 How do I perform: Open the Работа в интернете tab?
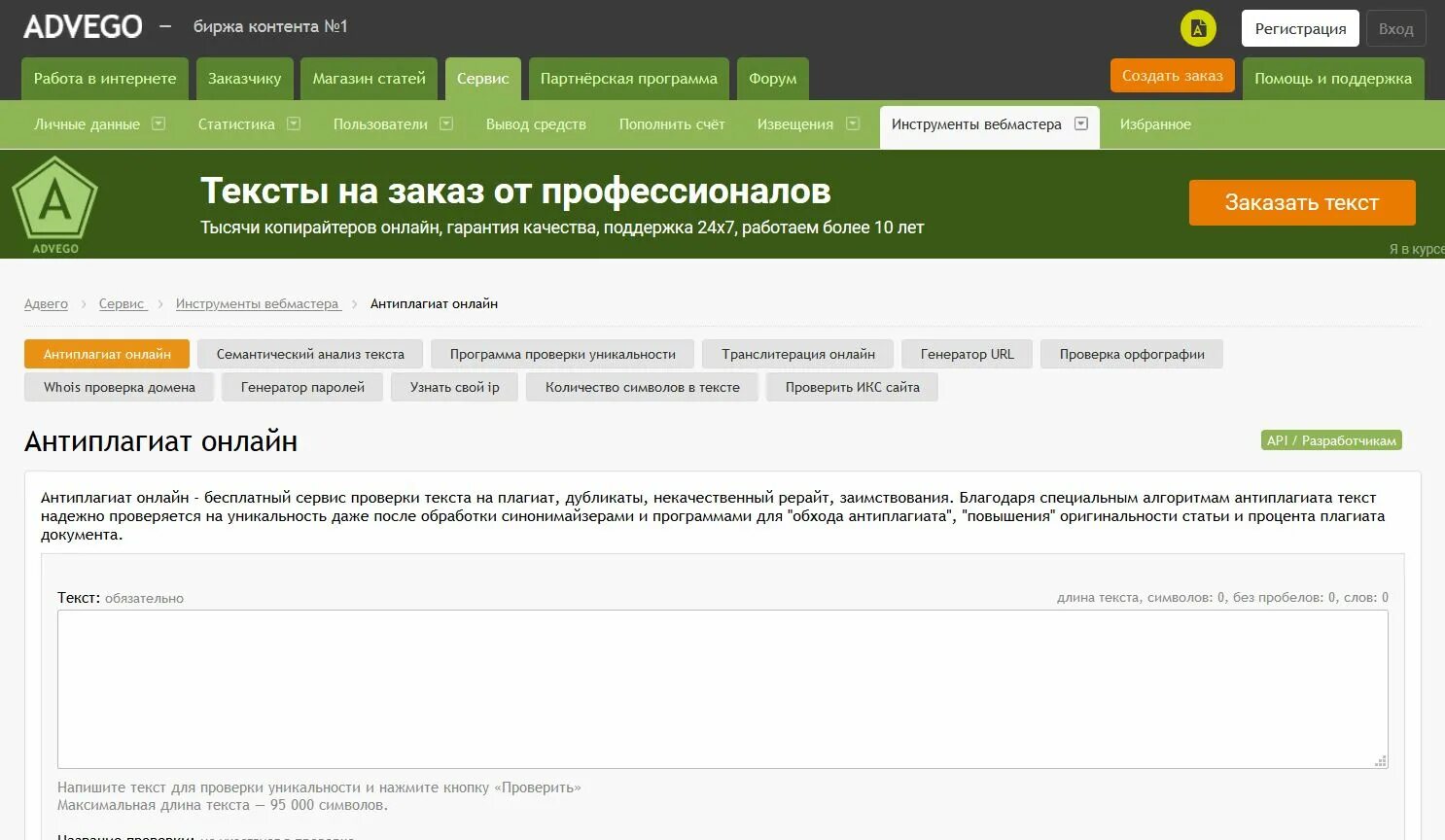click(105, 79)
